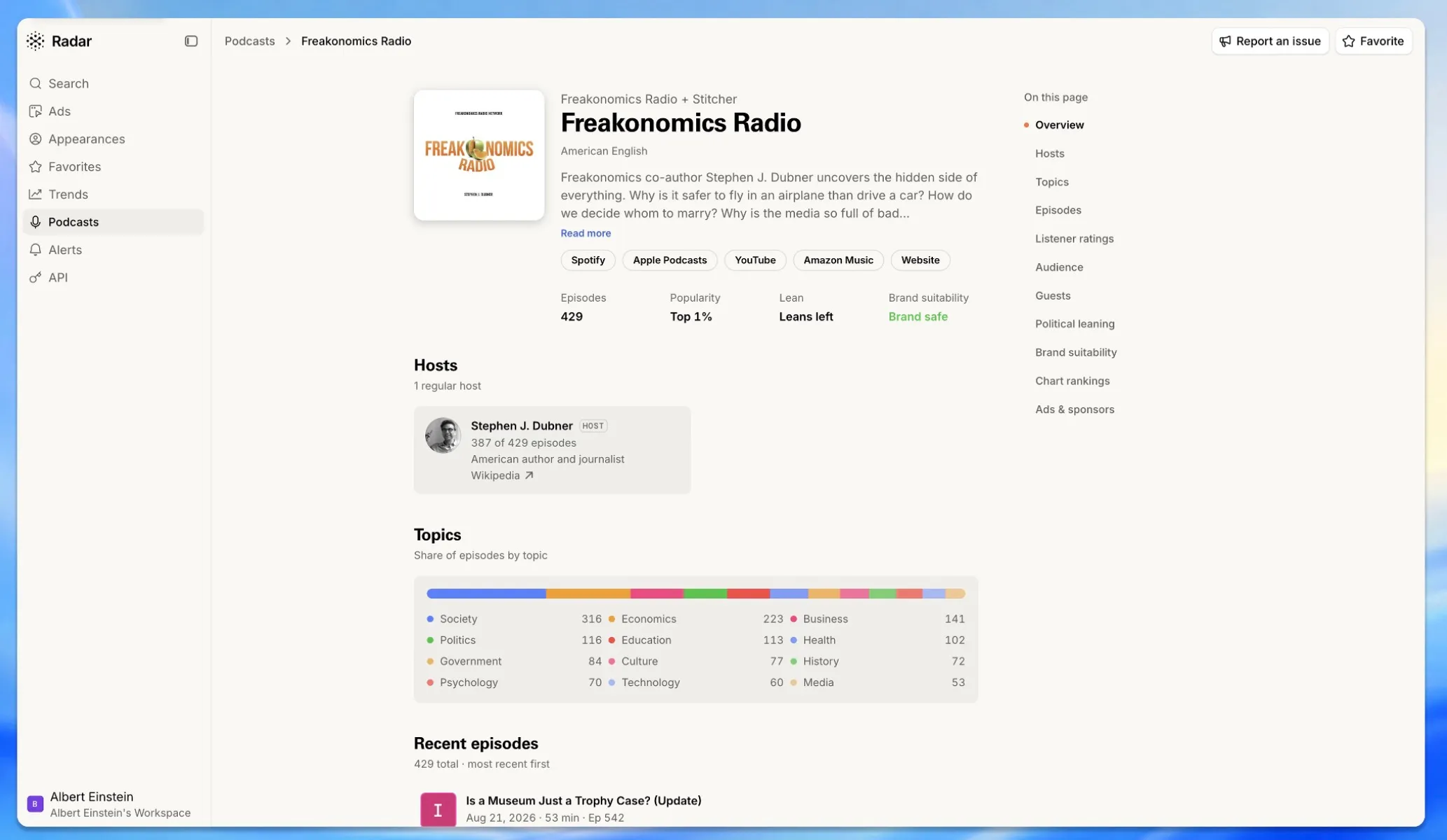This screenshot has width=1447, height=840.
Task: Click the blue Society segment of topics bar
Action: 486,594
